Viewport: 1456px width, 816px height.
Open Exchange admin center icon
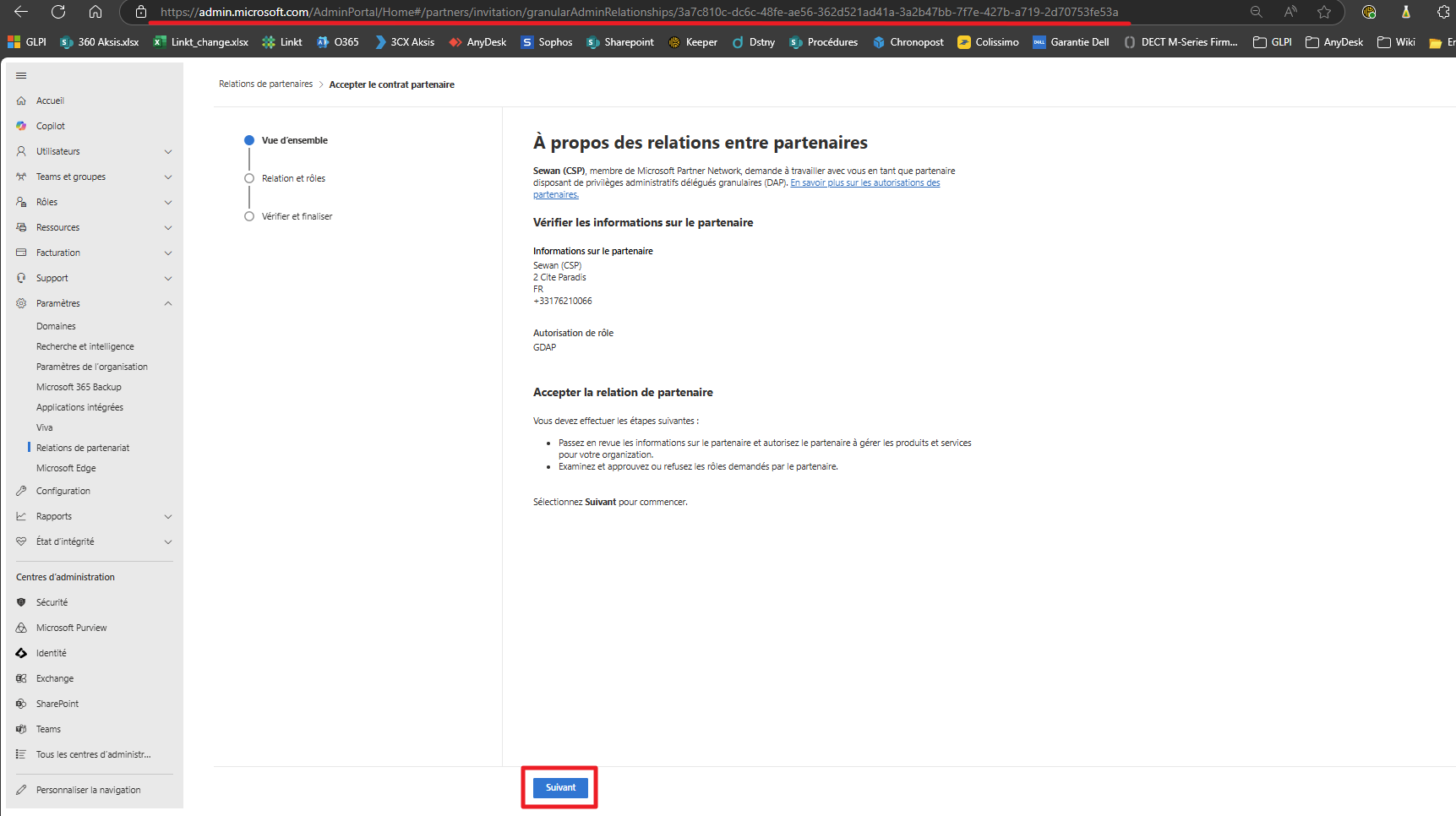(x=21, y=678)
